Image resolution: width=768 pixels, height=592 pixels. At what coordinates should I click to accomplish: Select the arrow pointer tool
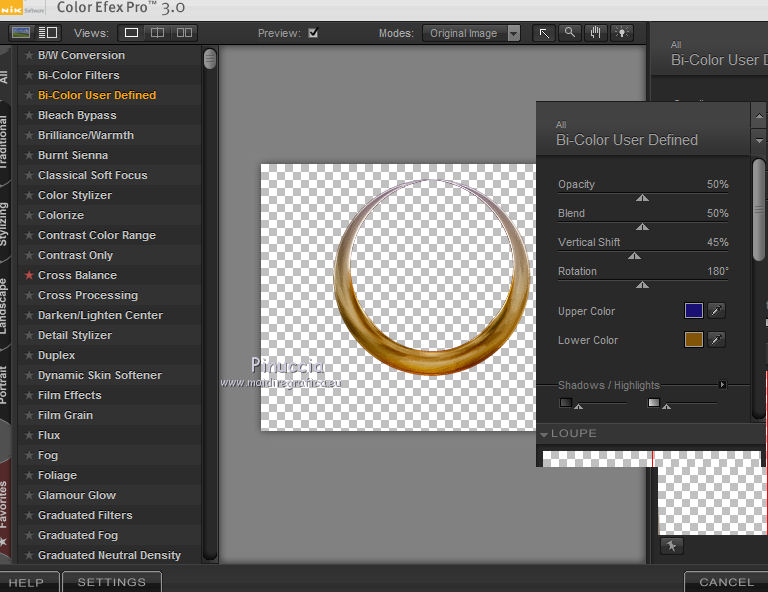(x=544, y=33)
